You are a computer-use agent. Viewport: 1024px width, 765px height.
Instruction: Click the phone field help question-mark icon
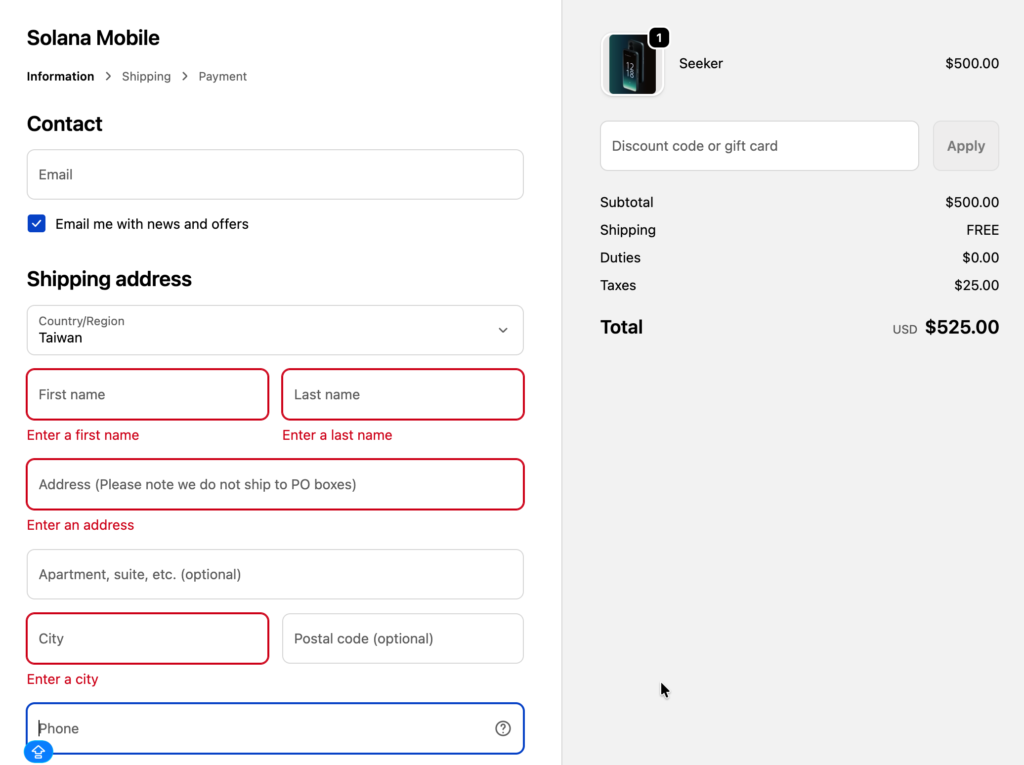click(x=503, y=728)
